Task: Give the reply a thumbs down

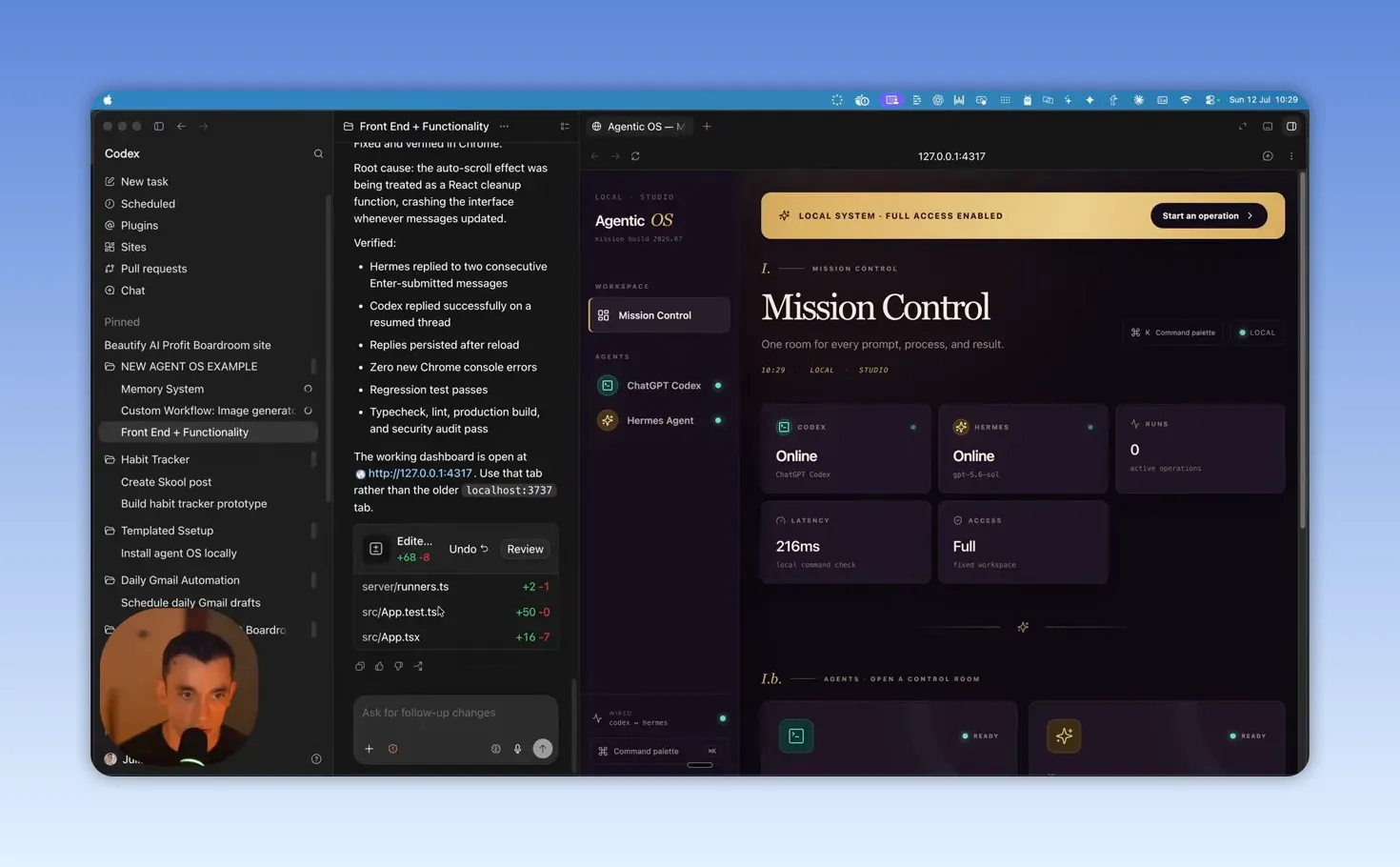Action: point(399,666)
